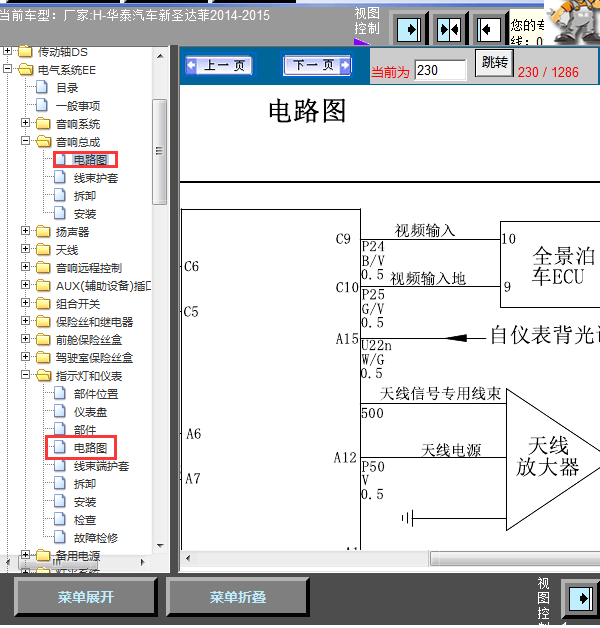600x628 pixels.
Task: Open the 检查 page
Action: click(85, 520)
